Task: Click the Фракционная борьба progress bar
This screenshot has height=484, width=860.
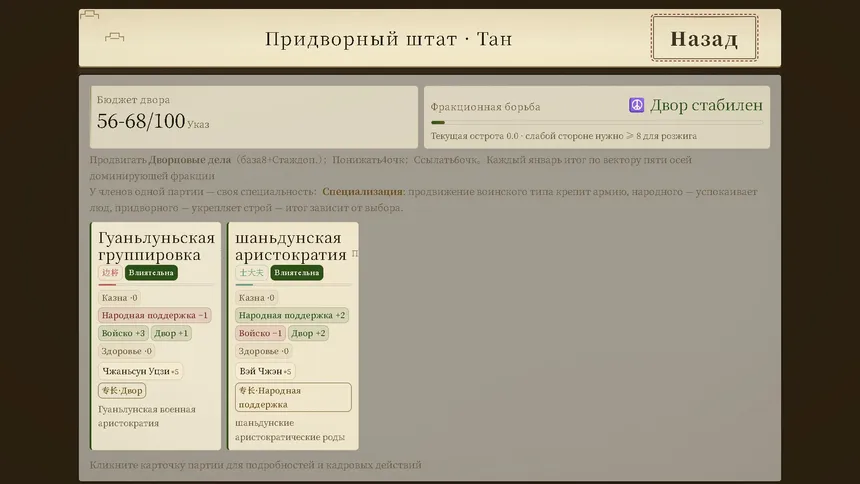Action: (597, 122)
